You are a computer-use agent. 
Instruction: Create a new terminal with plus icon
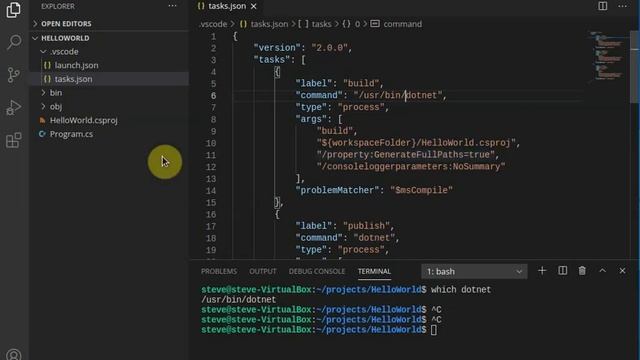pyautogui.click(x=542, y=271)
